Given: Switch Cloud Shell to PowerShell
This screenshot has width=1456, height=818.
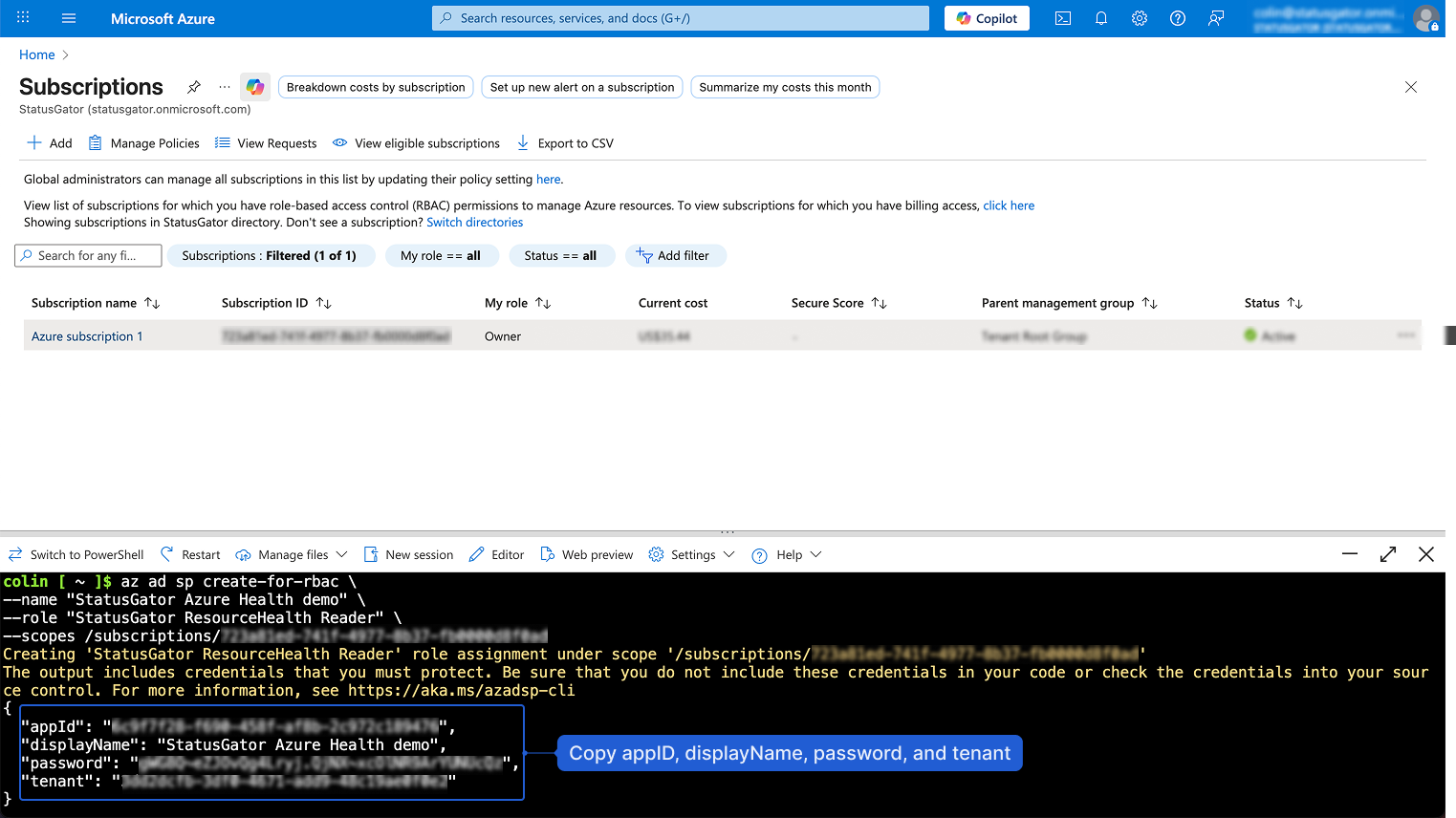Looking at the screenshot, I should pyautogui.click(x=76, y=555).
